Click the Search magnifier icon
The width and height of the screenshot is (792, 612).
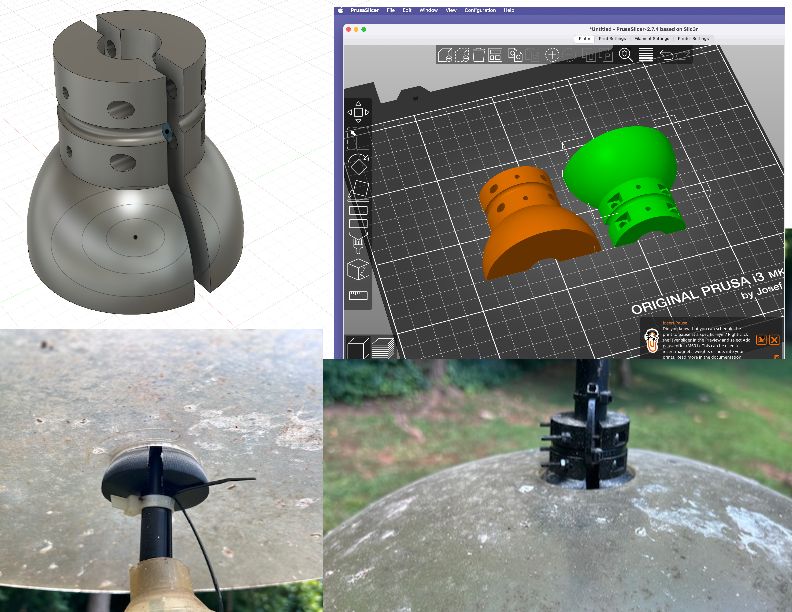tap(625, 55)
